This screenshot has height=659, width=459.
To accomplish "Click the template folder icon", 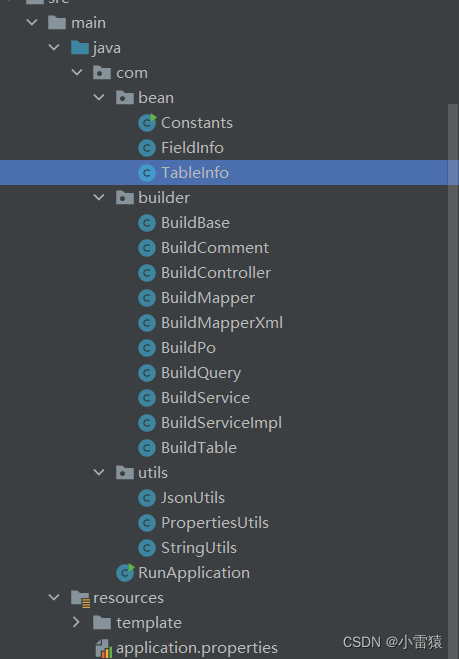I will 102,622.
